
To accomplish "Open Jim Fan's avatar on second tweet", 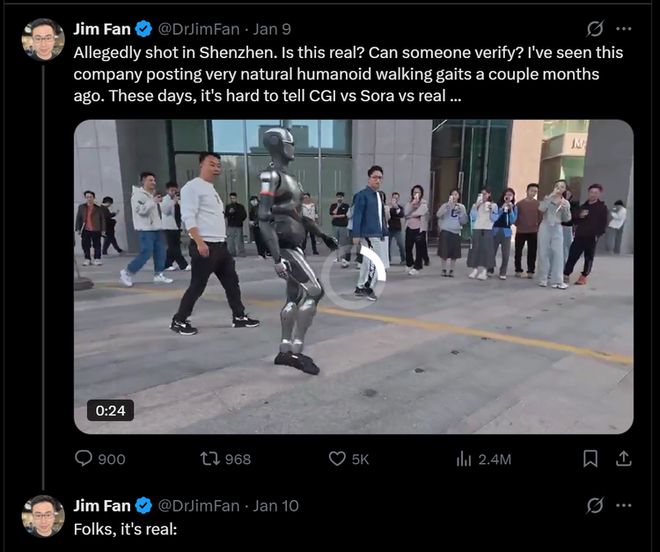I will 43,516.
